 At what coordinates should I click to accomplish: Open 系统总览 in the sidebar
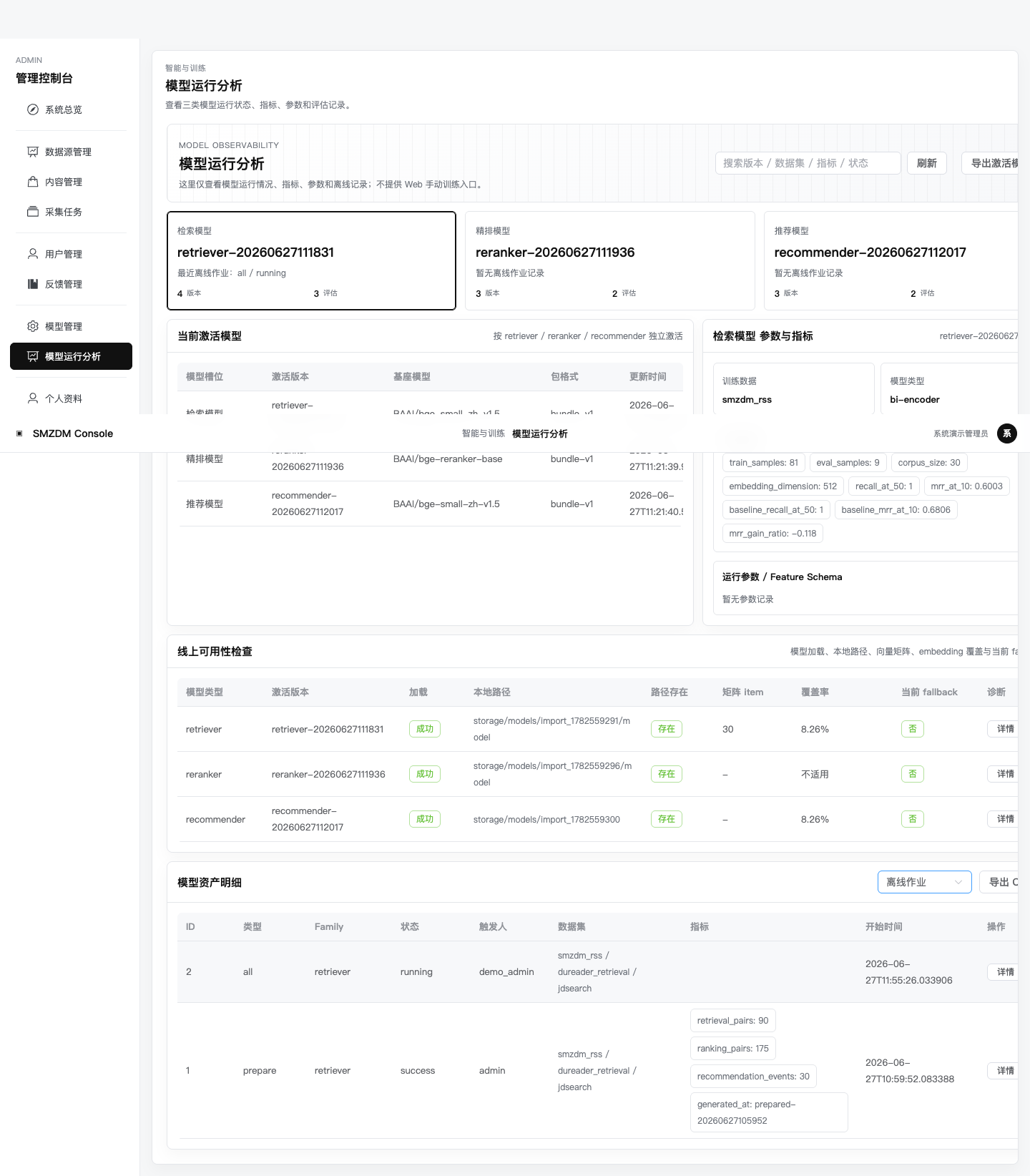71,109
